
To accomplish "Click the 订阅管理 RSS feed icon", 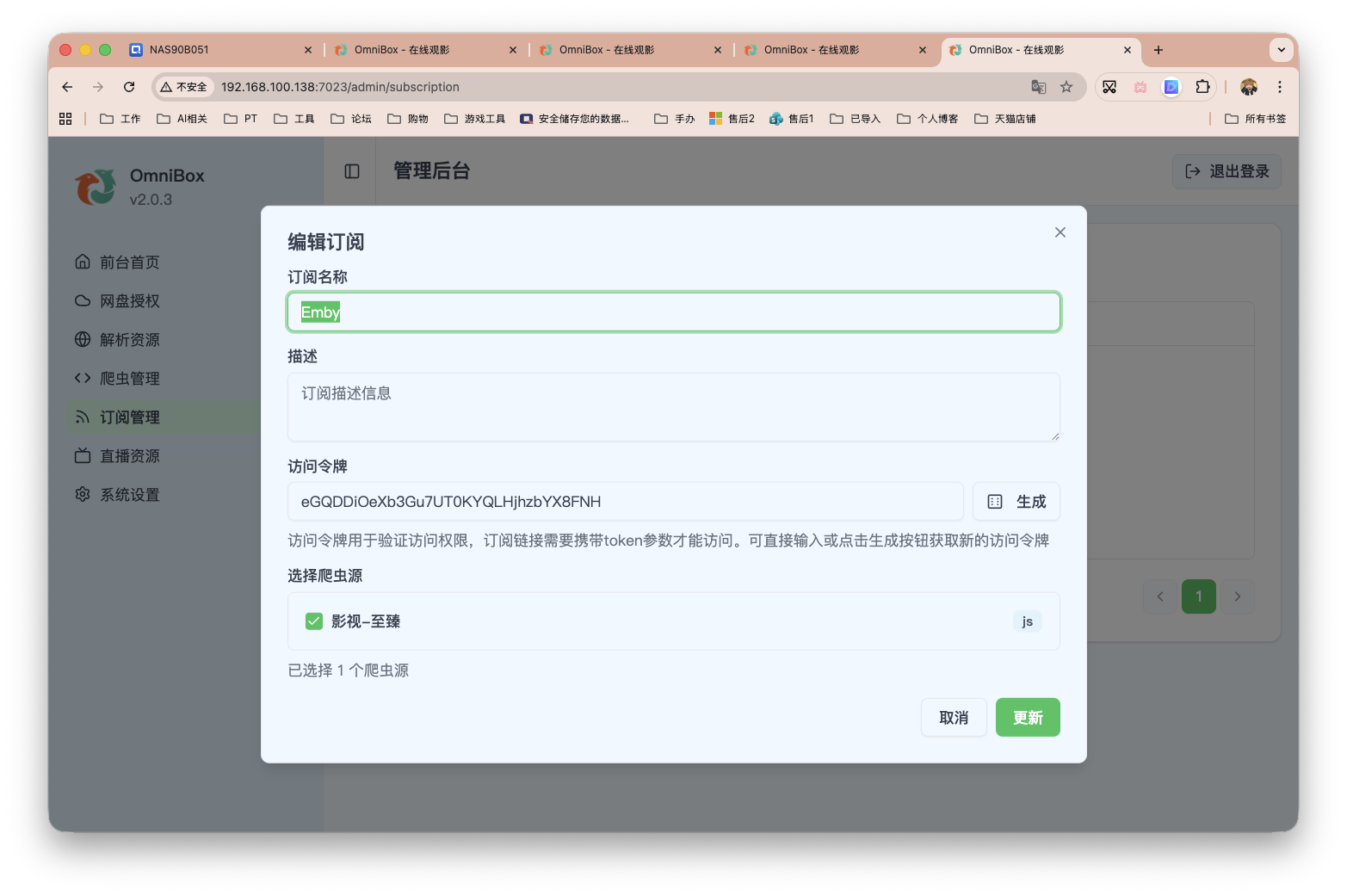I will point(82,417).
